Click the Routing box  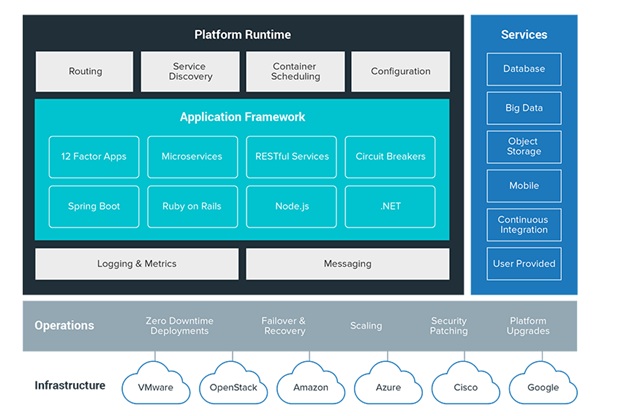tap(84, 71)
